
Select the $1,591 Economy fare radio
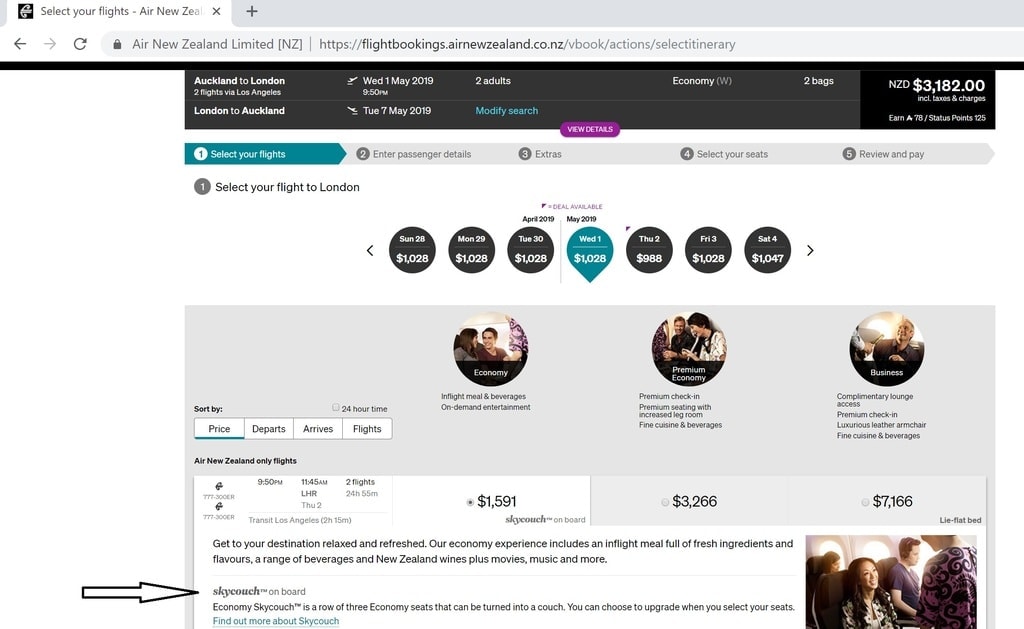(470, 502)
